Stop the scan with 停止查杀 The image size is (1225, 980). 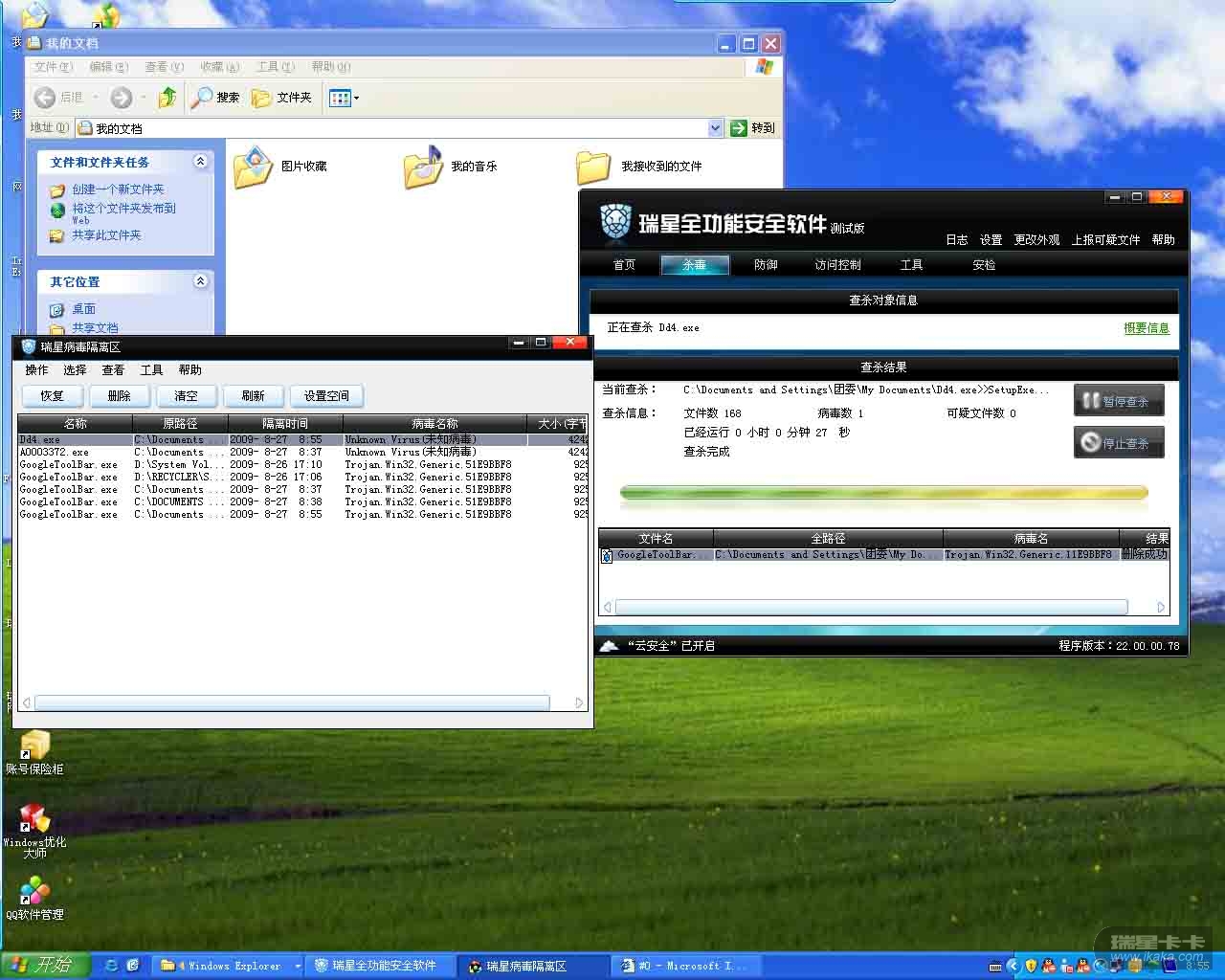click(1119, 443)
